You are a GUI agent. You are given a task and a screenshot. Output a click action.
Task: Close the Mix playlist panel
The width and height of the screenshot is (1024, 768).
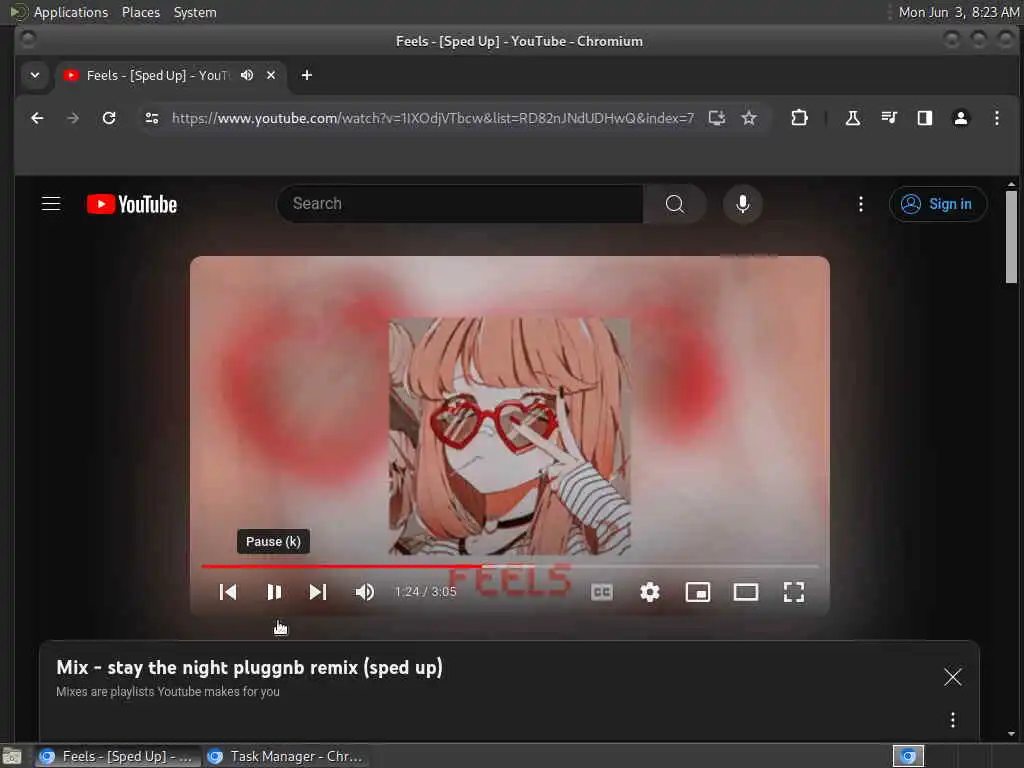(953, 677)
